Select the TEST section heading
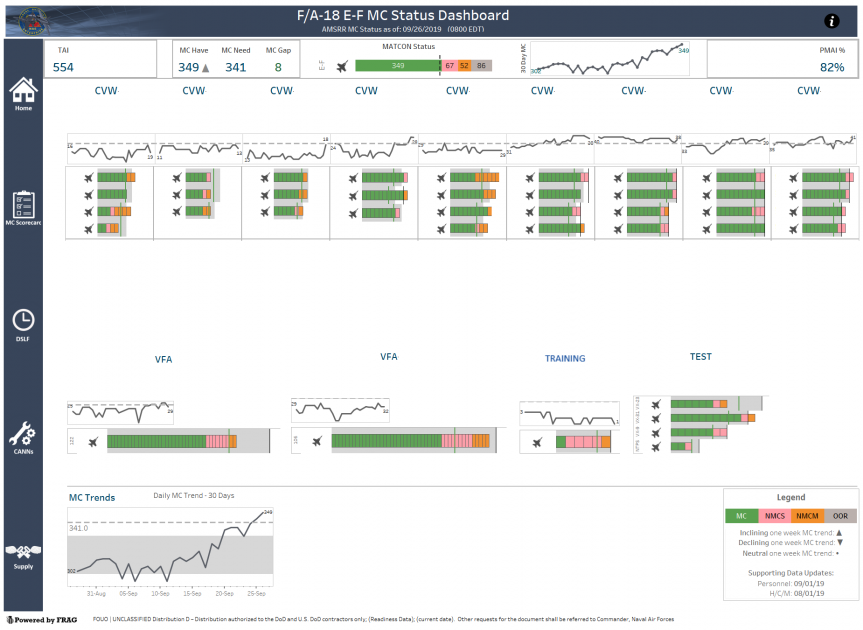The image size is (863, 630). (x=700, y=357)
